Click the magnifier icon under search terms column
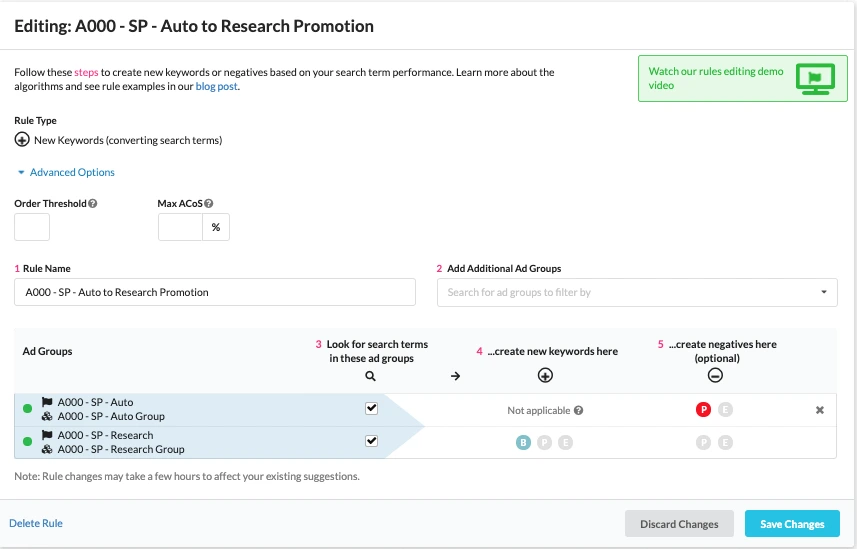Screen dimensions: 857x549 point(370,376)
